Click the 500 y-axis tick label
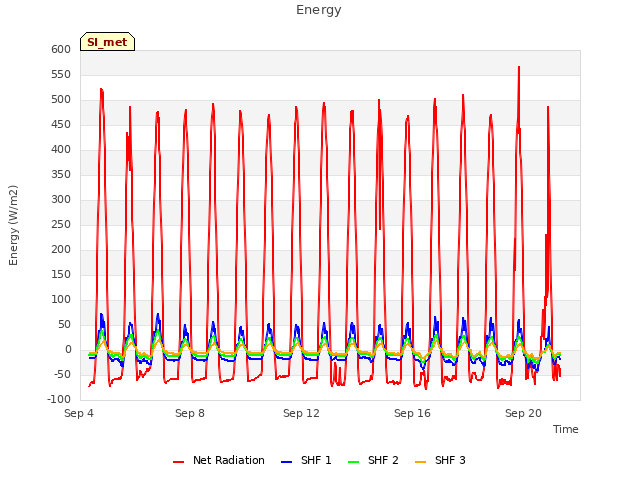Image resolution: width=640 pixels, height=480 pixels. point(61,100)
